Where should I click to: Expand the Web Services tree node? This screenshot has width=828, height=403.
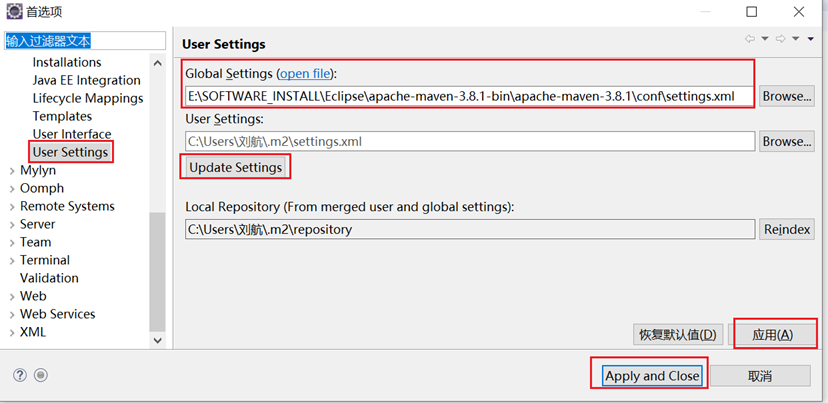coord(11,314)
